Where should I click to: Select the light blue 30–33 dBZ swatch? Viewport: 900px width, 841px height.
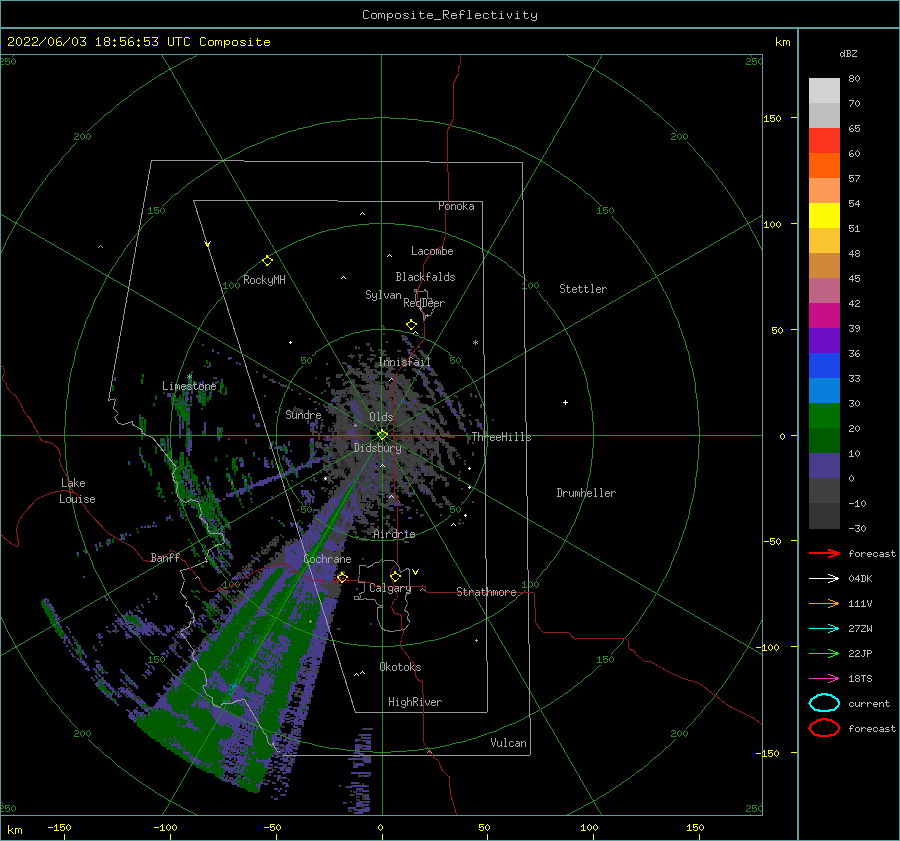coord(824,390)
